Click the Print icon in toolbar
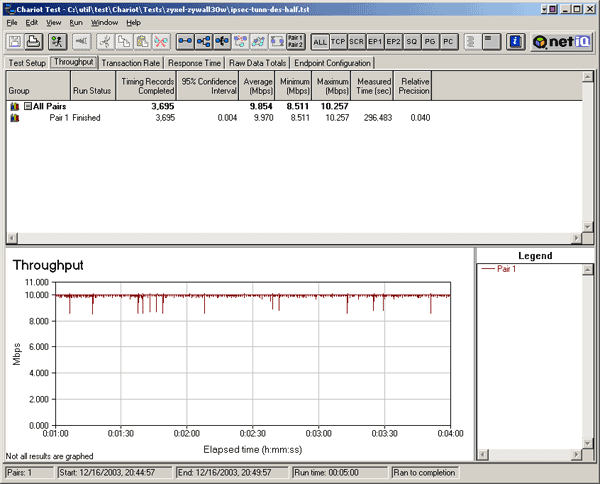Image resolution: width=600 pixels, height=484 pixels. click(x=34, y=42)
